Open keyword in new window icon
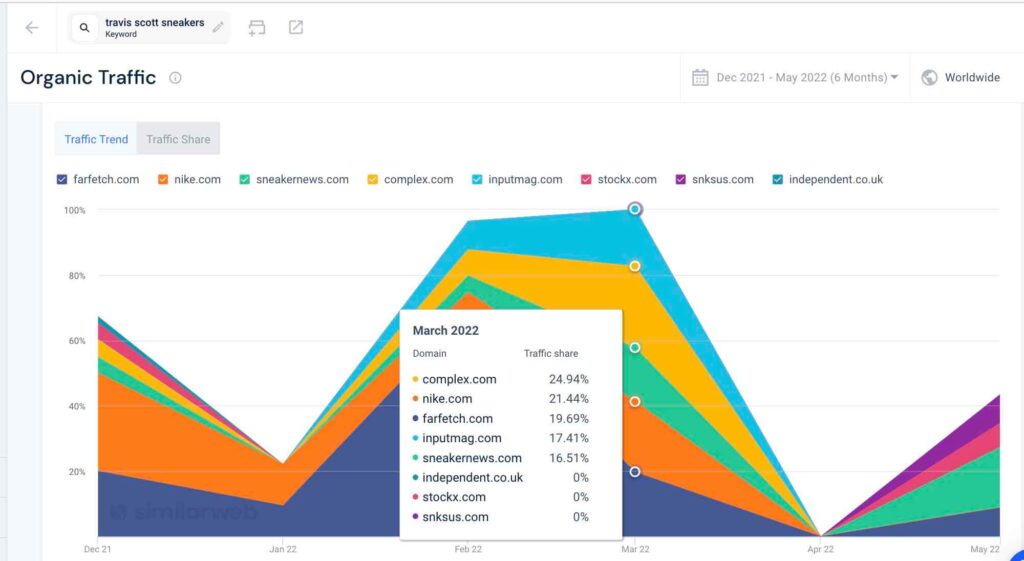The height and width of the screenshot is (561, 1024). 296,28
